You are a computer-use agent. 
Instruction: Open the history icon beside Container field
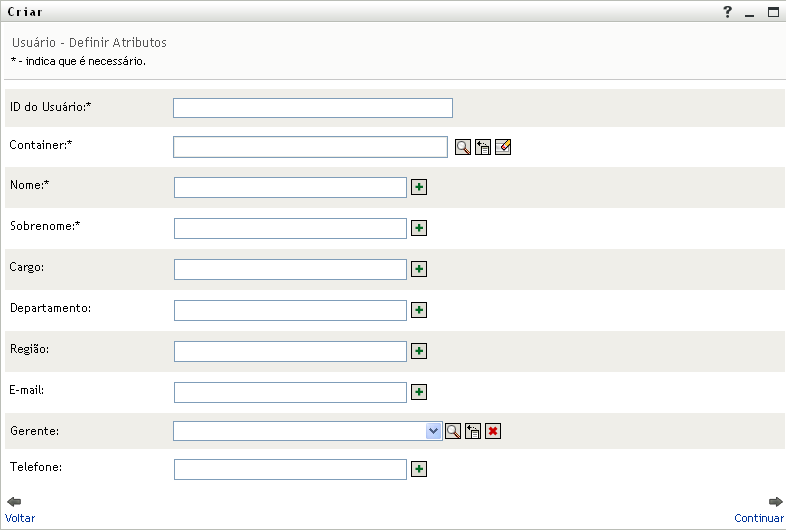[x=483, y=147]
